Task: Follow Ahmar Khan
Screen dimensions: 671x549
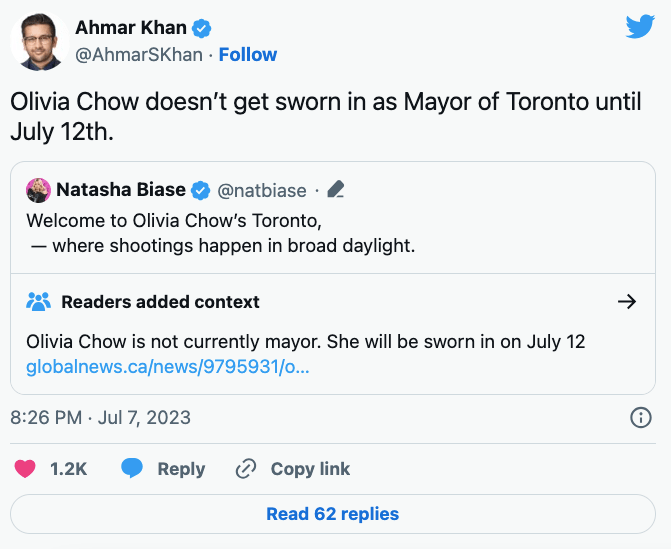Action: (248, 54)
